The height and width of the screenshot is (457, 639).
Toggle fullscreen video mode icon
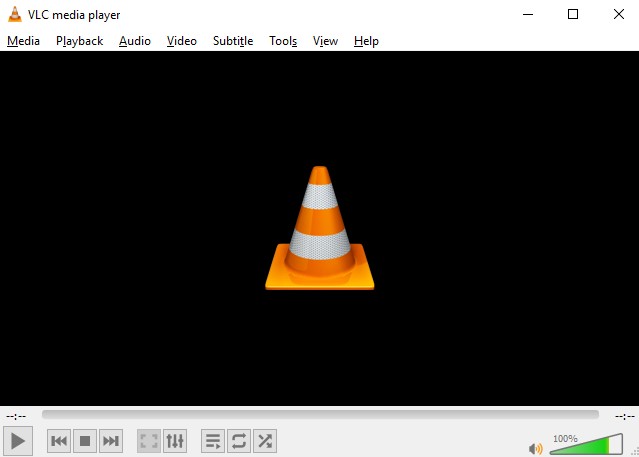149,441
